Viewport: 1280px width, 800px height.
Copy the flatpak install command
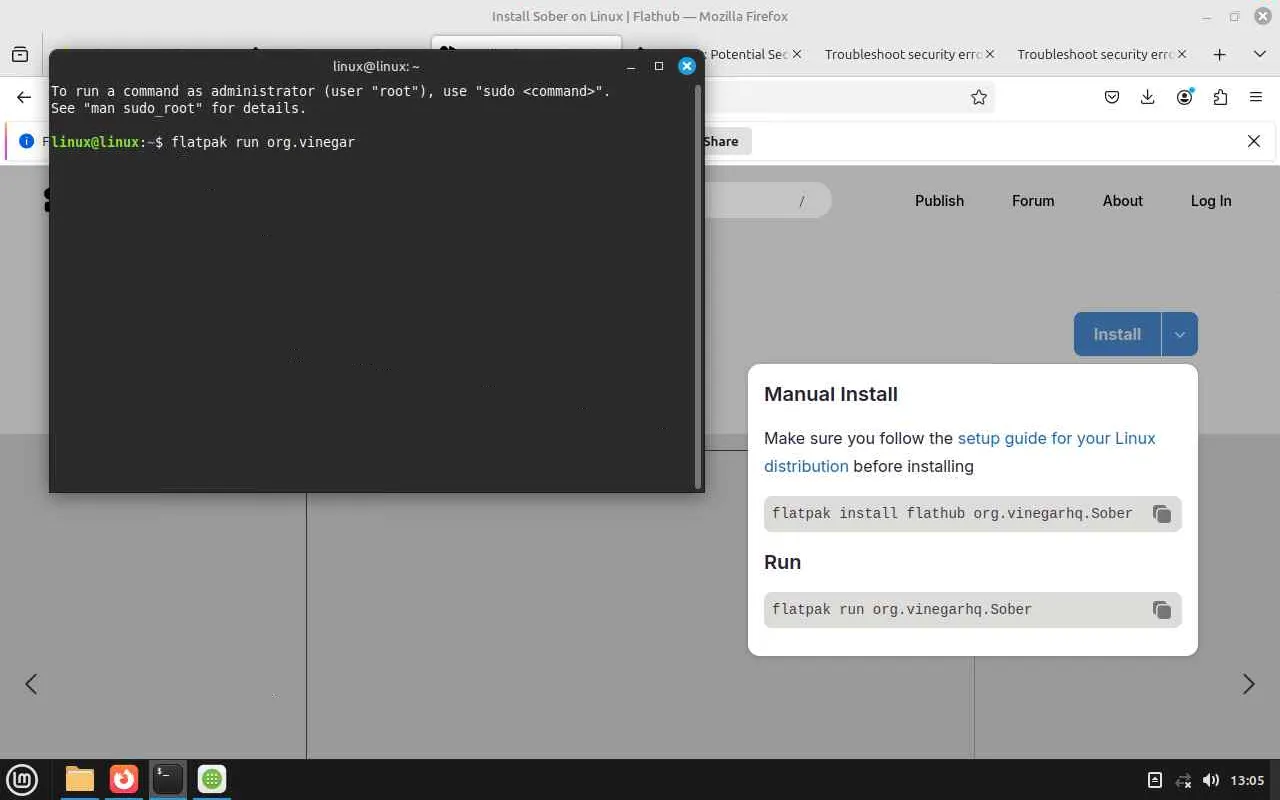point(1161,514)
